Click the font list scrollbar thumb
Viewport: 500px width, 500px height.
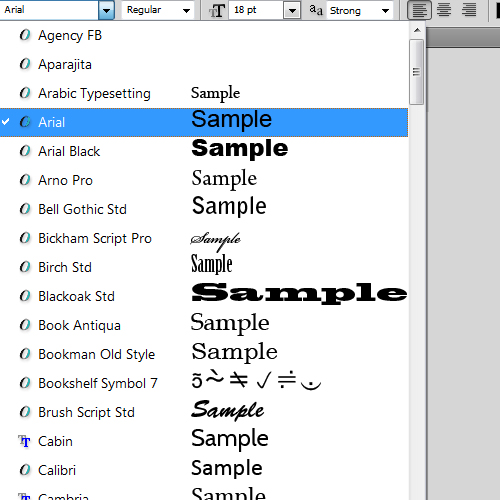(x=417, y=72)
